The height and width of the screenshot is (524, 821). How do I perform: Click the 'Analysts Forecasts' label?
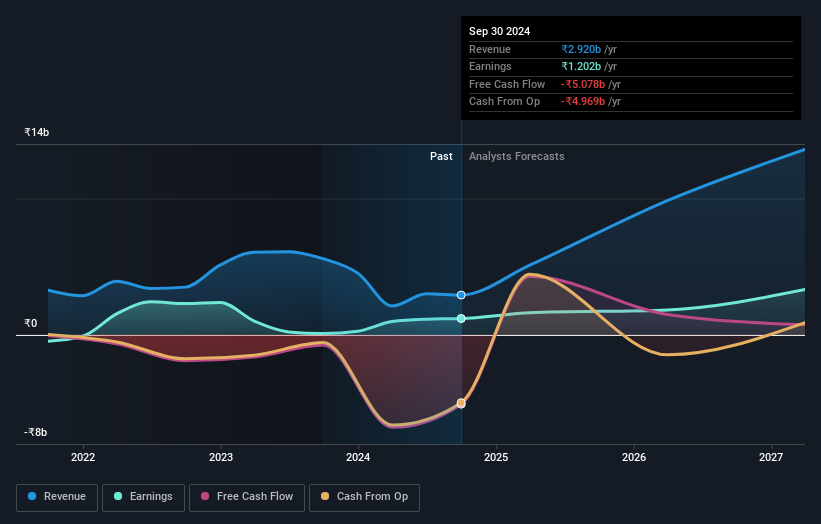pos(516,156)
